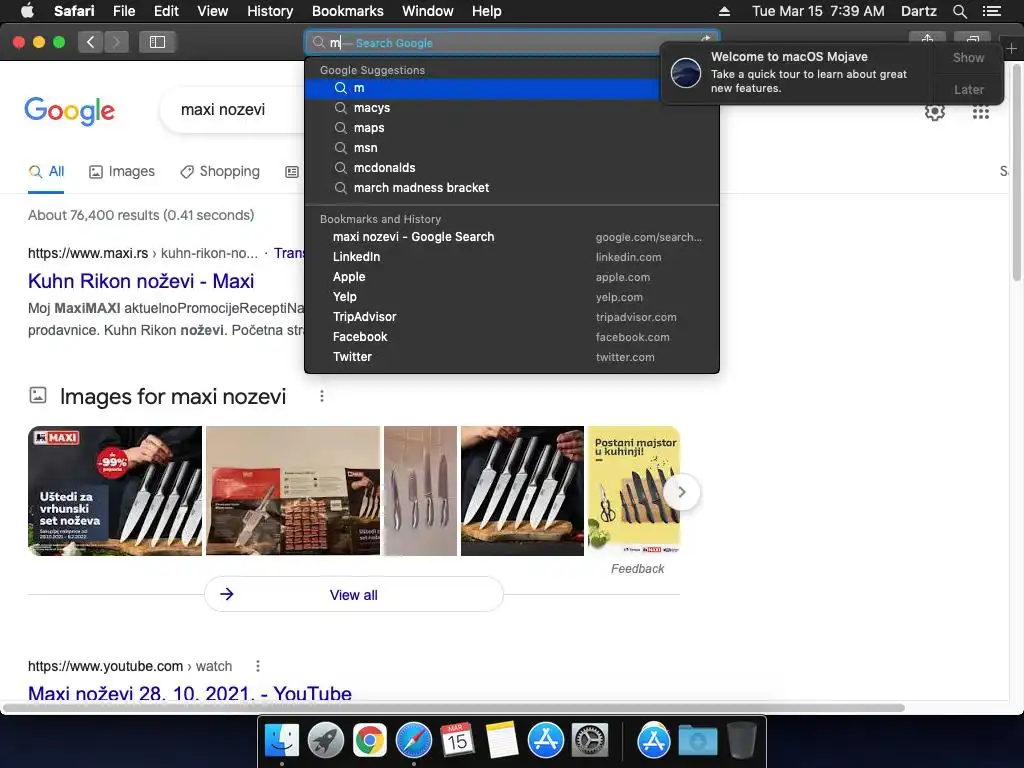Launch Finder from the Dock
The height and width of the screenshot is (768, 1024).
coord(282,741)
